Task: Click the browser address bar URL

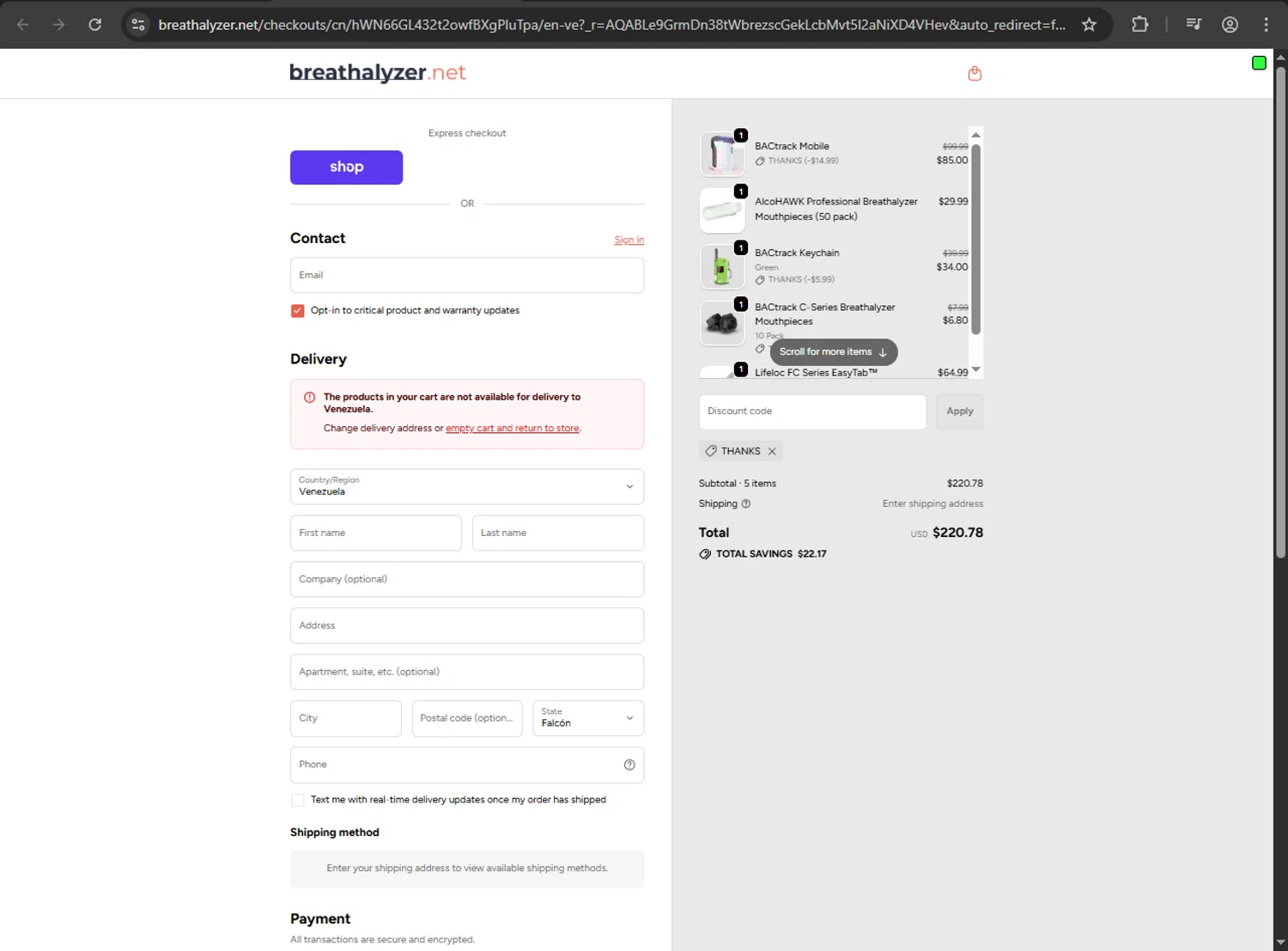Action: click(x=611, y=25)
